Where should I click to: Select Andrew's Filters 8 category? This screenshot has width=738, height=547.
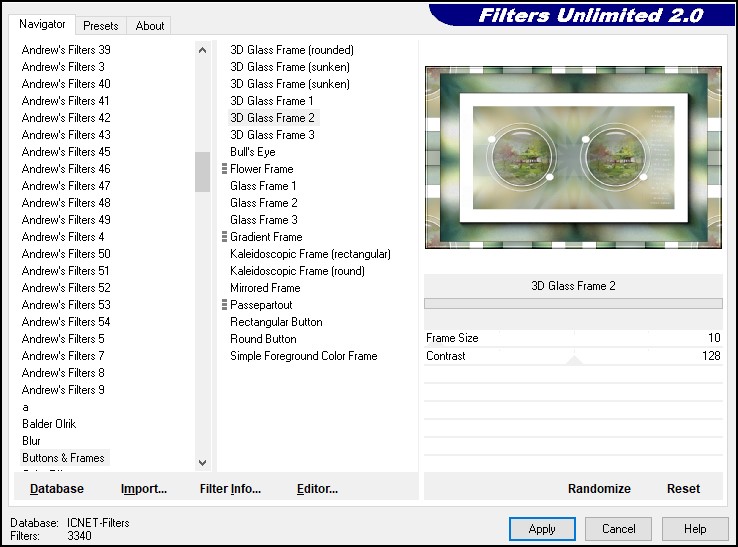(x=63, y=373)
